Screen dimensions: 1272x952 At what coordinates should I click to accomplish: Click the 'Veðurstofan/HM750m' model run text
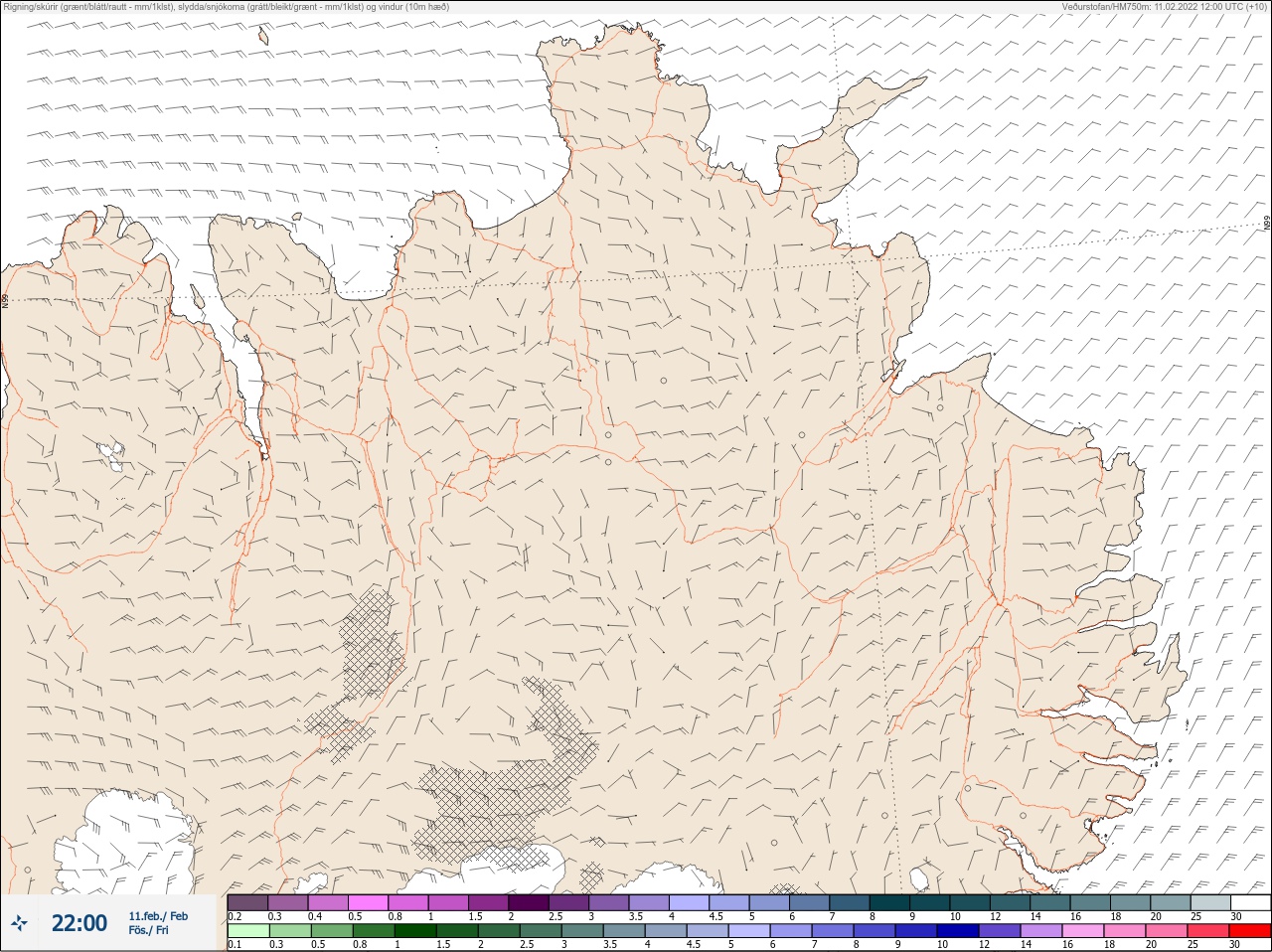click(x=1165, y=7)
